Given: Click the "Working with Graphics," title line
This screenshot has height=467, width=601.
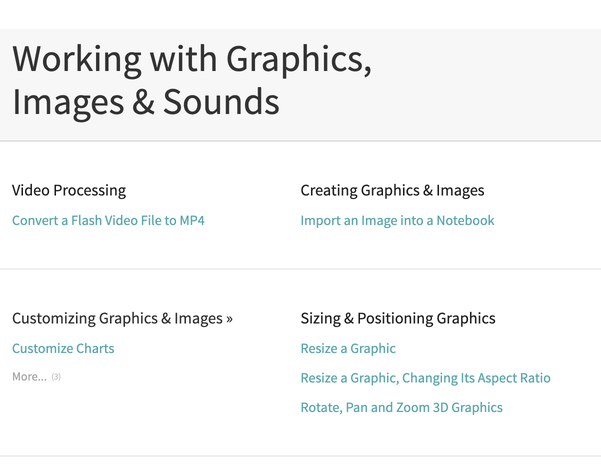Looking at the screenshot, I should pyautogui.click(x=192, y=59).
